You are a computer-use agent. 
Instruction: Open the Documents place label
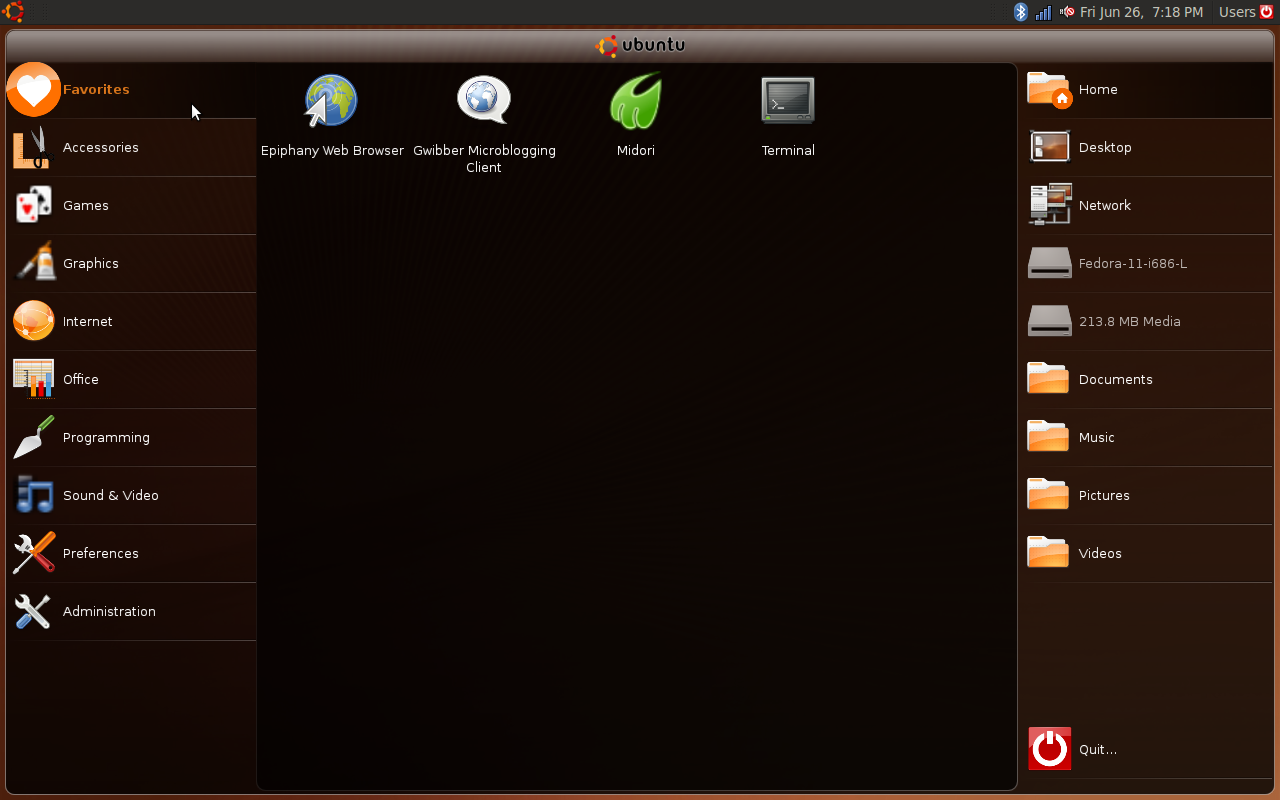(1116, 379)
